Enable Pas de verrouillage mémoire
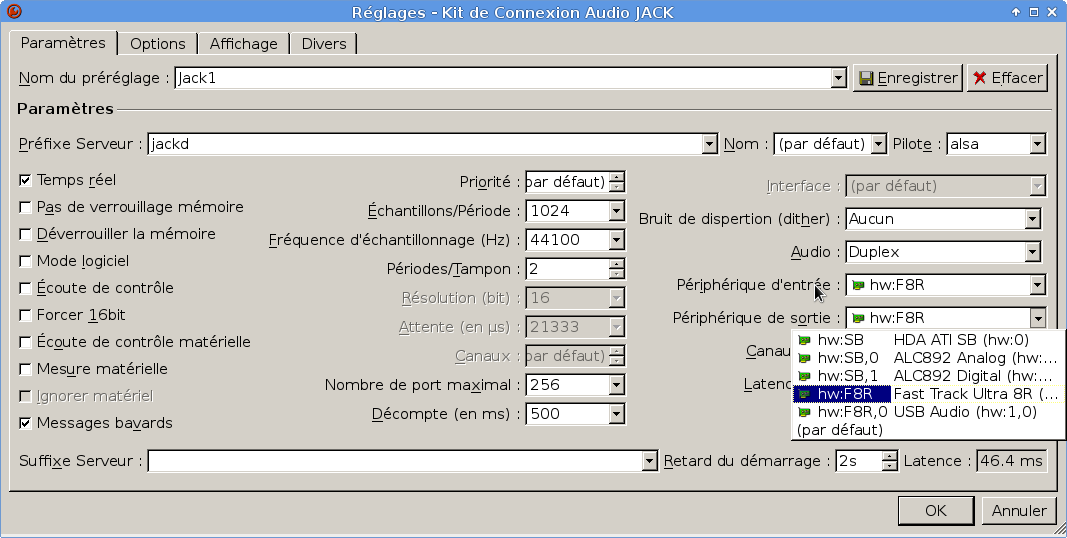This screenshot has width=1067, height=538. coord(25,207)
